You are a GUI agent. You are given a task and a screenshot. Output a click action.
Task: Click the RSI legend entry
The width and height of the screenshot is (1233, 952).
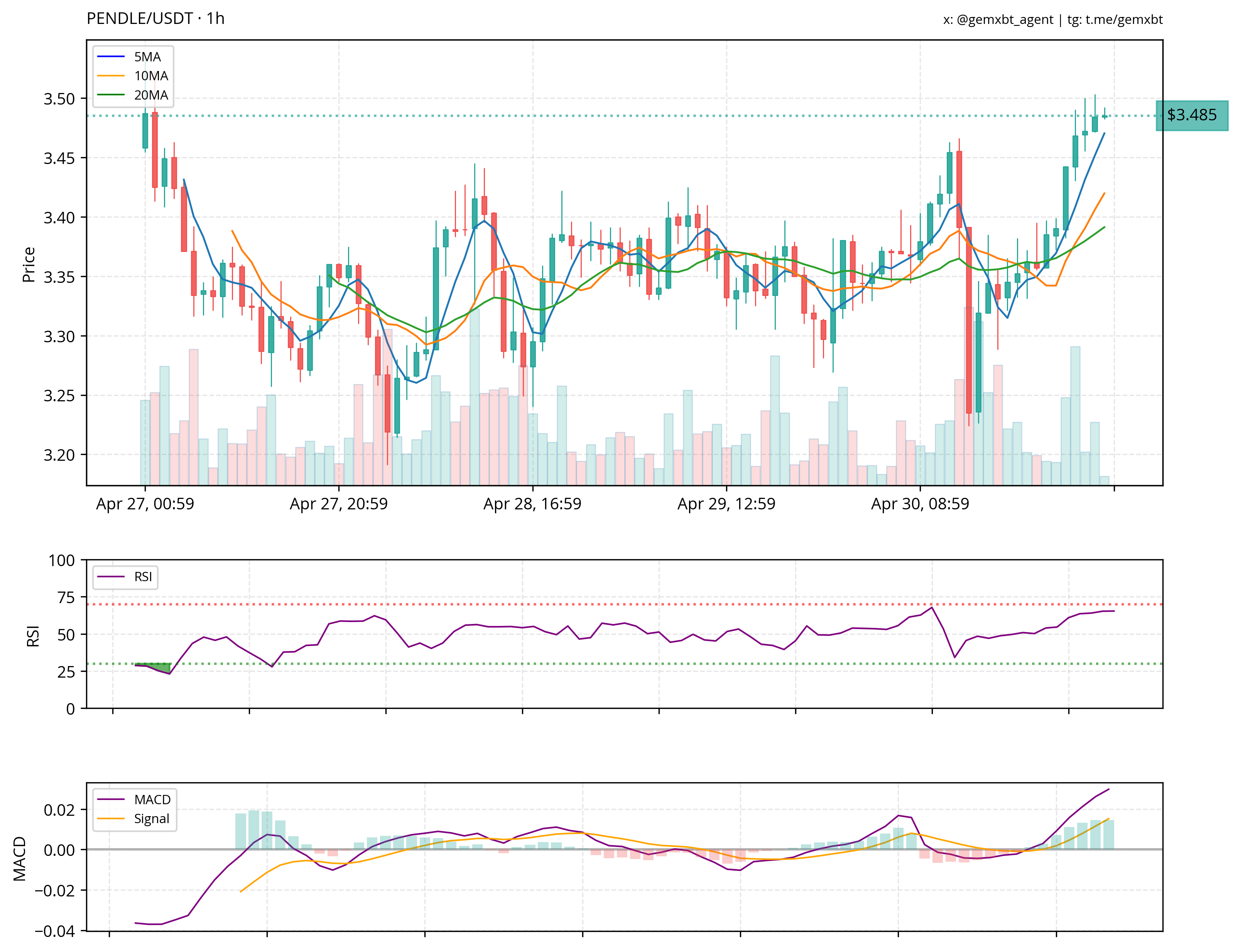[x=125, y=577]
